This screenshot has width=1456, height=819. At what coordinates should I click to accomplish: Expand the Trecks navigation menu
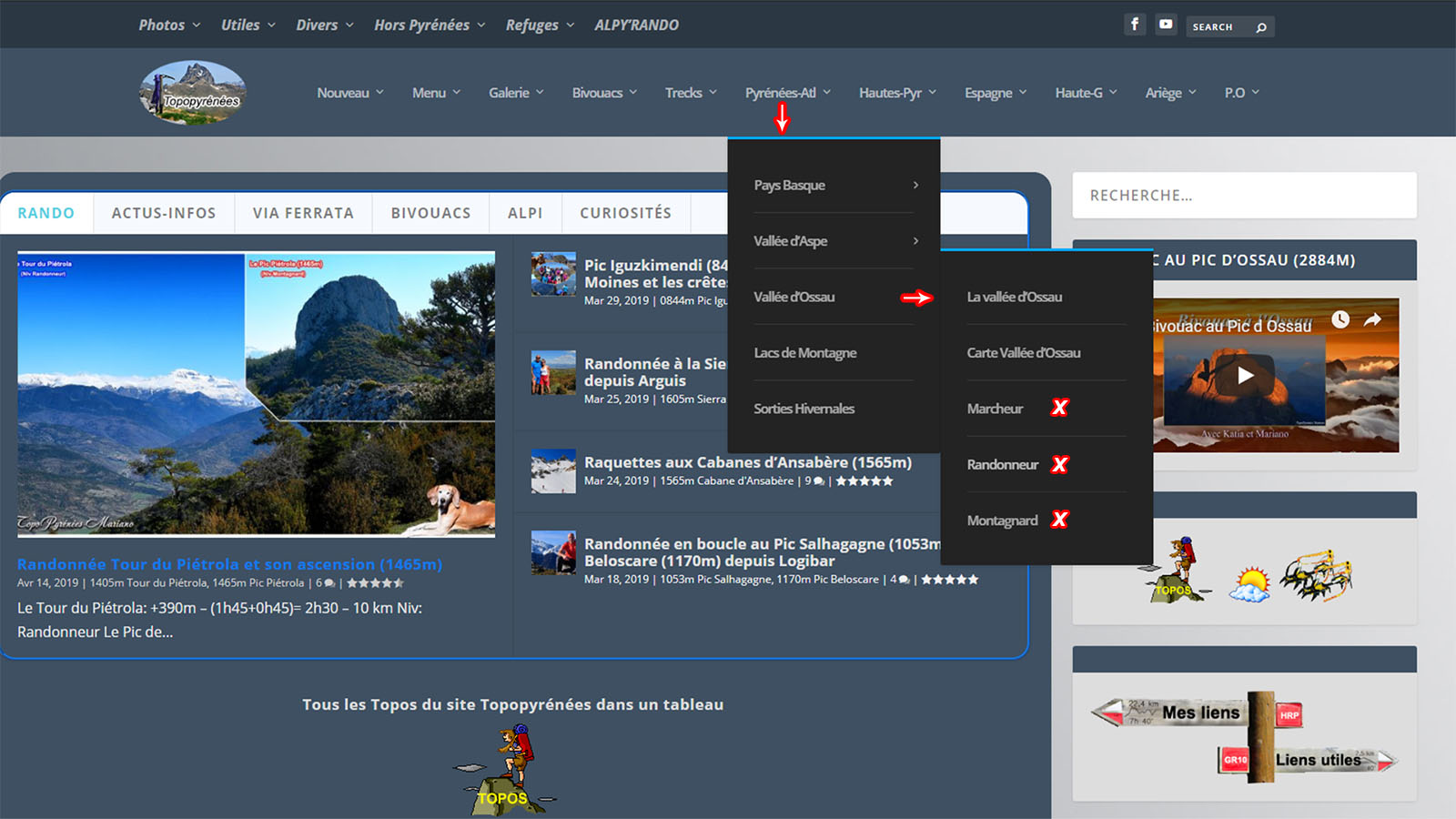[x=691, y=93]
